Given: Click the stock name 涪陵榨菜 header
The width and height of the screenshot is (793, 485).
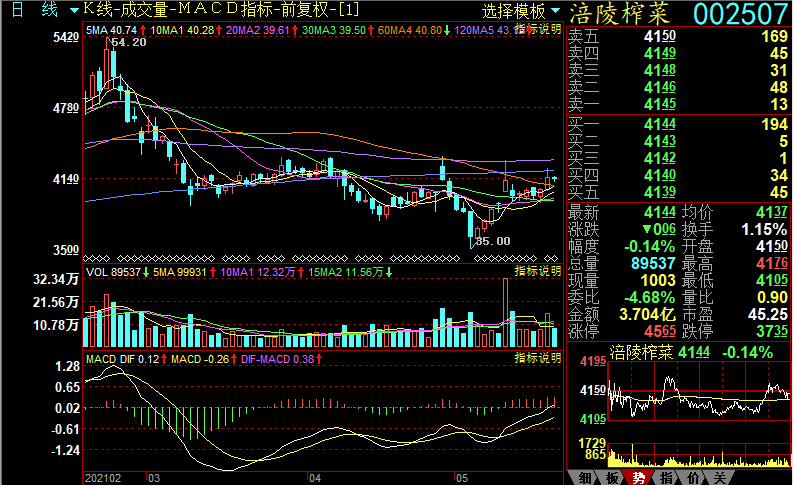Looking at the screenshot, I should 620,14.
